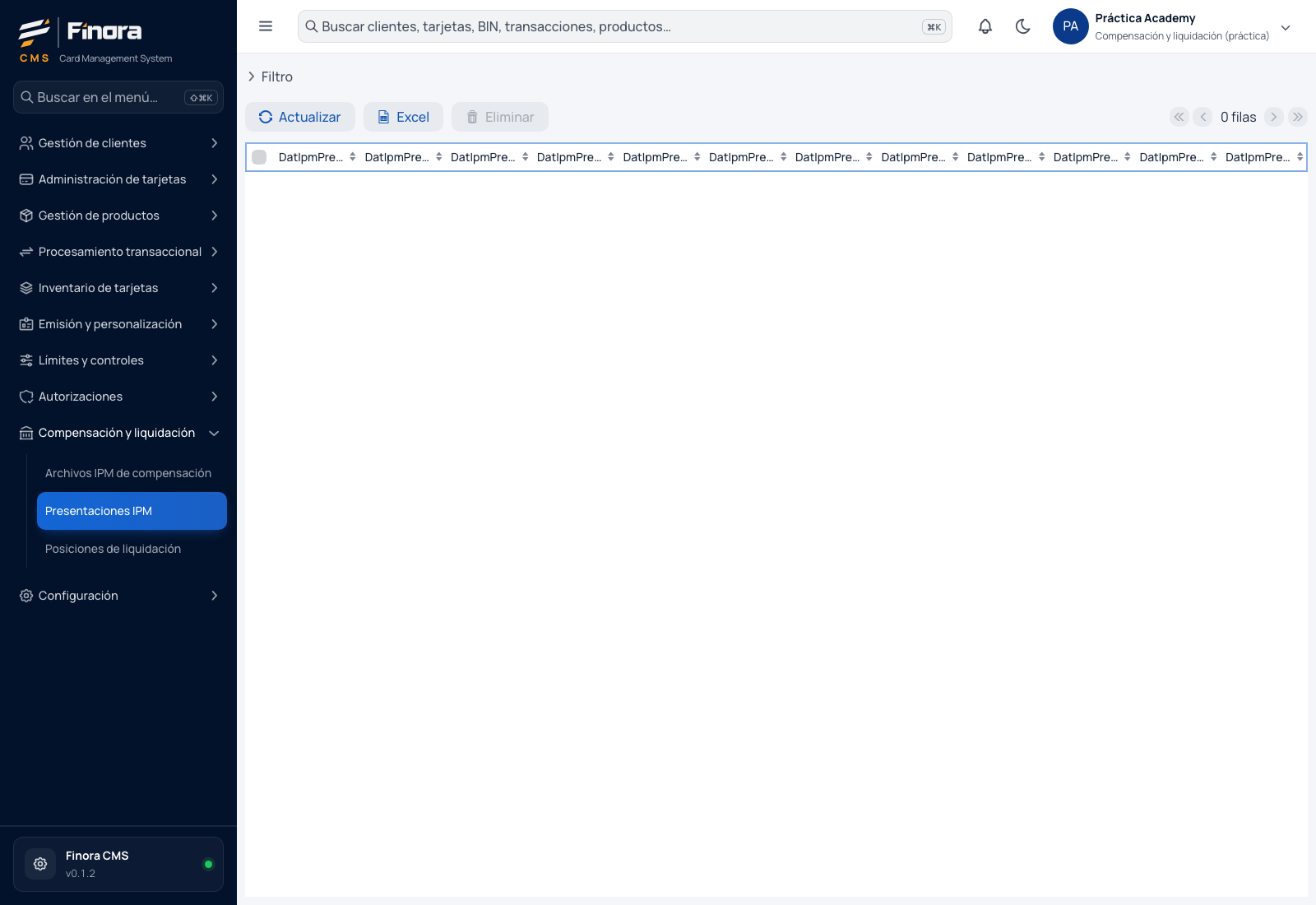1316x905 pixels.
Task: Sort by the first DatIpmPre column arrows
Action: pyautogui.click(x=353, y=157)
